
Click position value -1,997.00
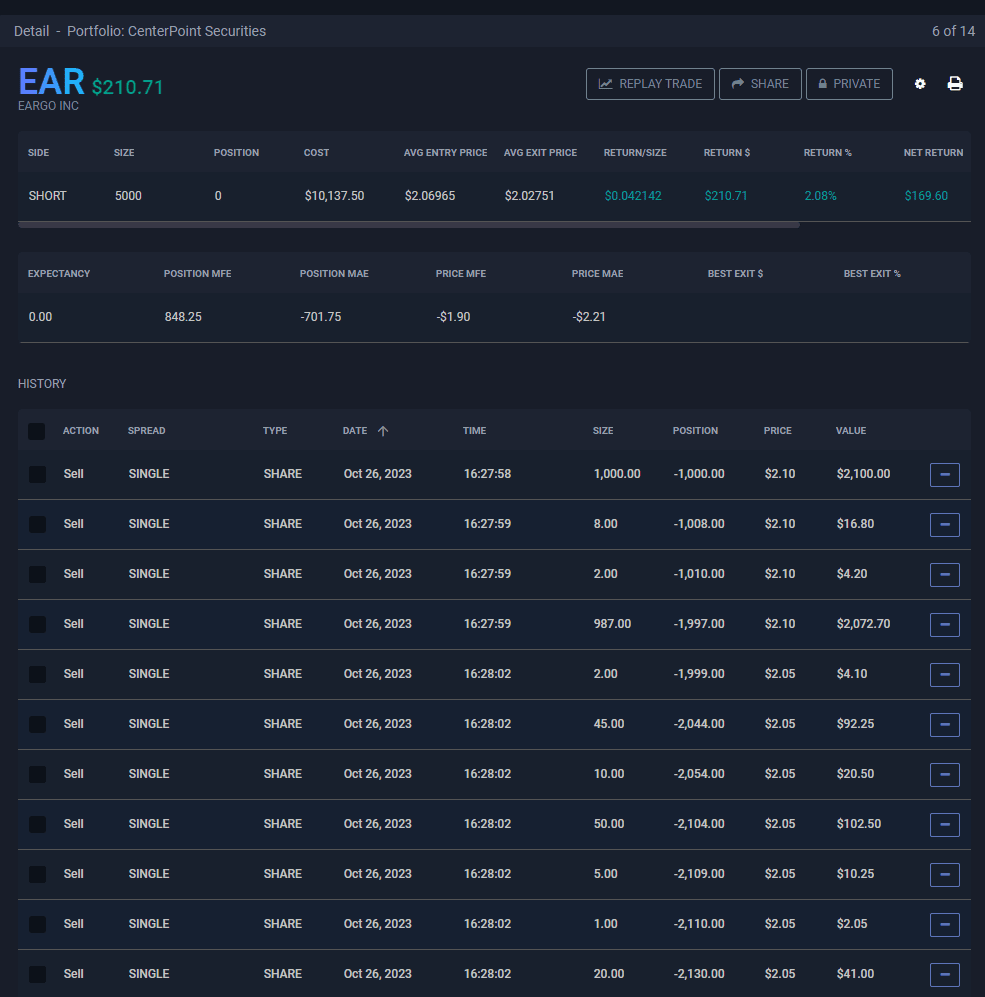click(699, 624)
